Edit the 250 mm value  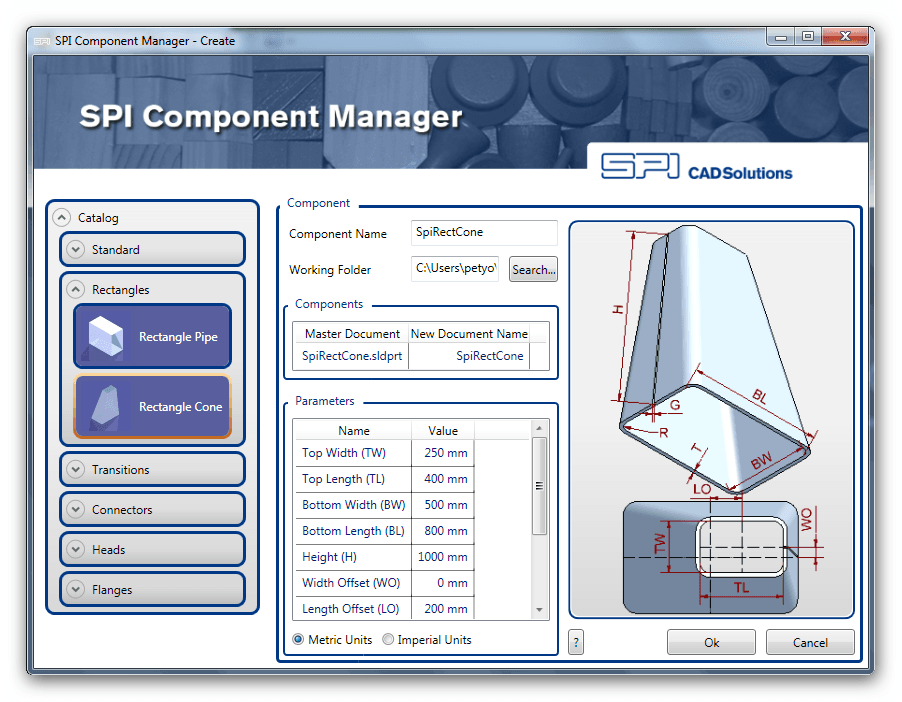443,453
